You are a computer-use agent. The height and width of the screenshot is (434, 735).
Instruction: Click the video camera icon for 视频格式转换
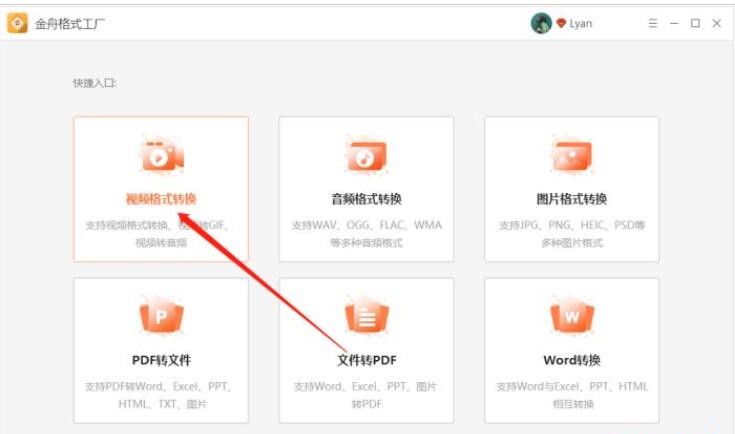coord(161,157)
